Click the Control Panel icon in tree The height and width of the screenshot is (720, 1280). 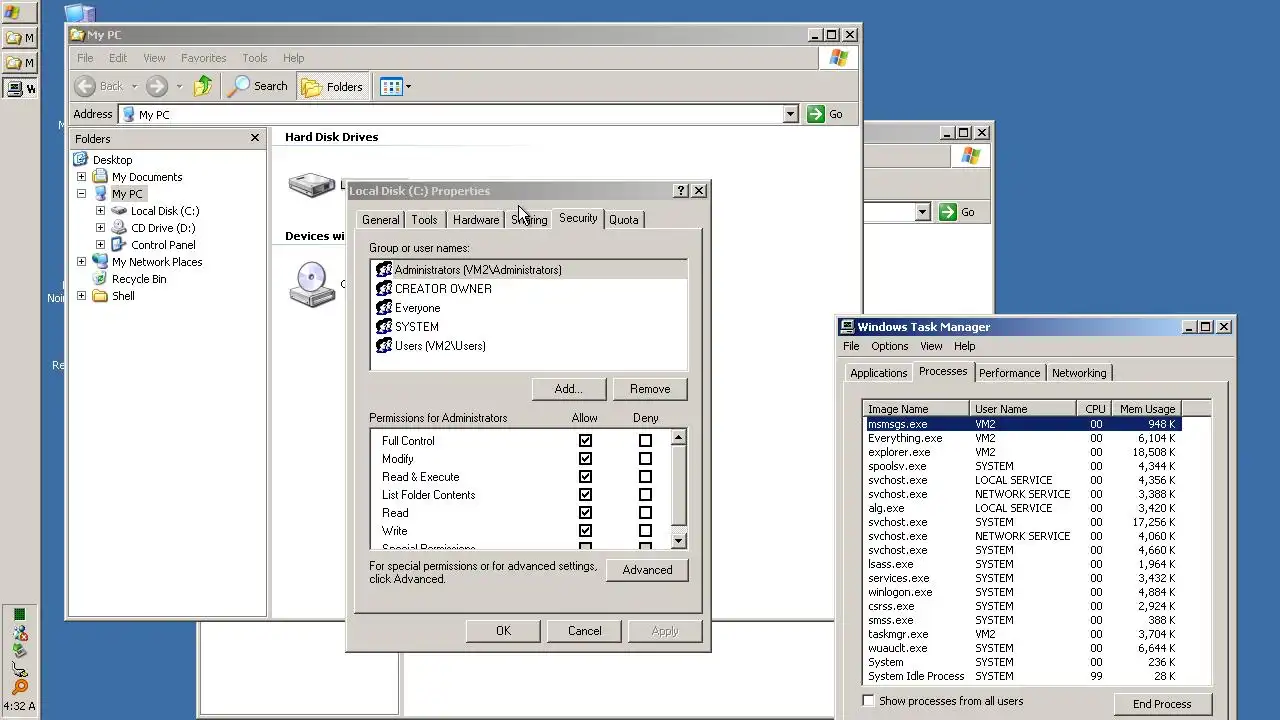coord(119,245)
